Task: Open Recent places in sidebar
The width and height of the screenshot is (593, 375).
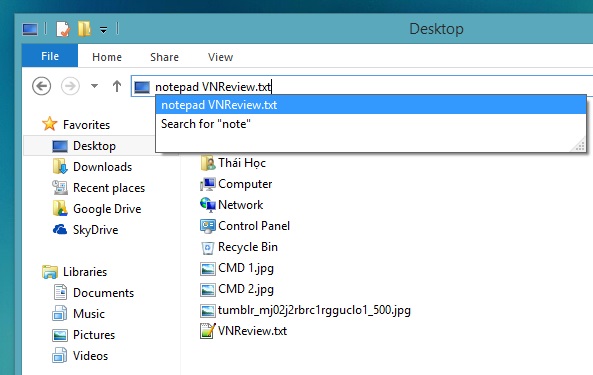Action: tap(109, 188)
